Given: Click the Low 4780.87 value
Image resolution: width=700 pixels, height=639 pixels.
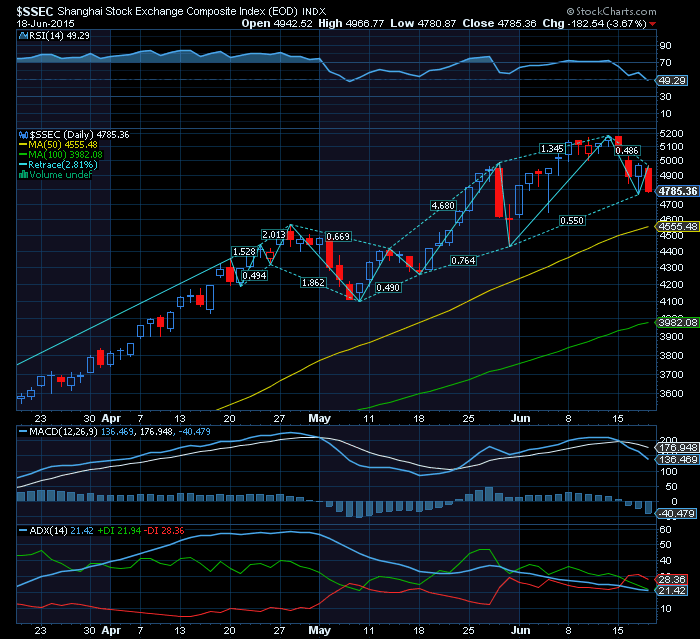Looking at the screenshot, I should (423, 24).
